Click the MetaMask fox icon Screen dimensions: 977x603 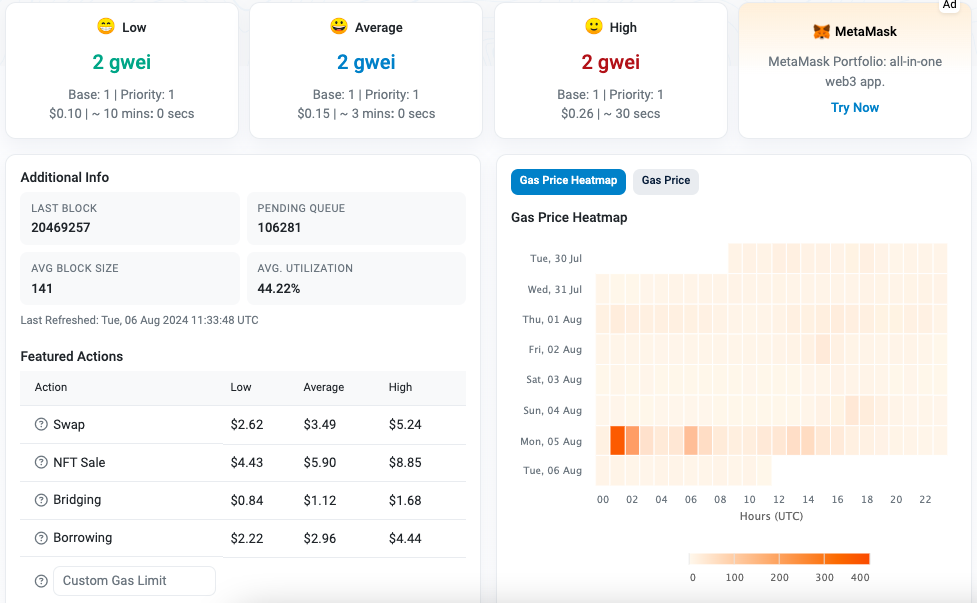click(821, 32)
